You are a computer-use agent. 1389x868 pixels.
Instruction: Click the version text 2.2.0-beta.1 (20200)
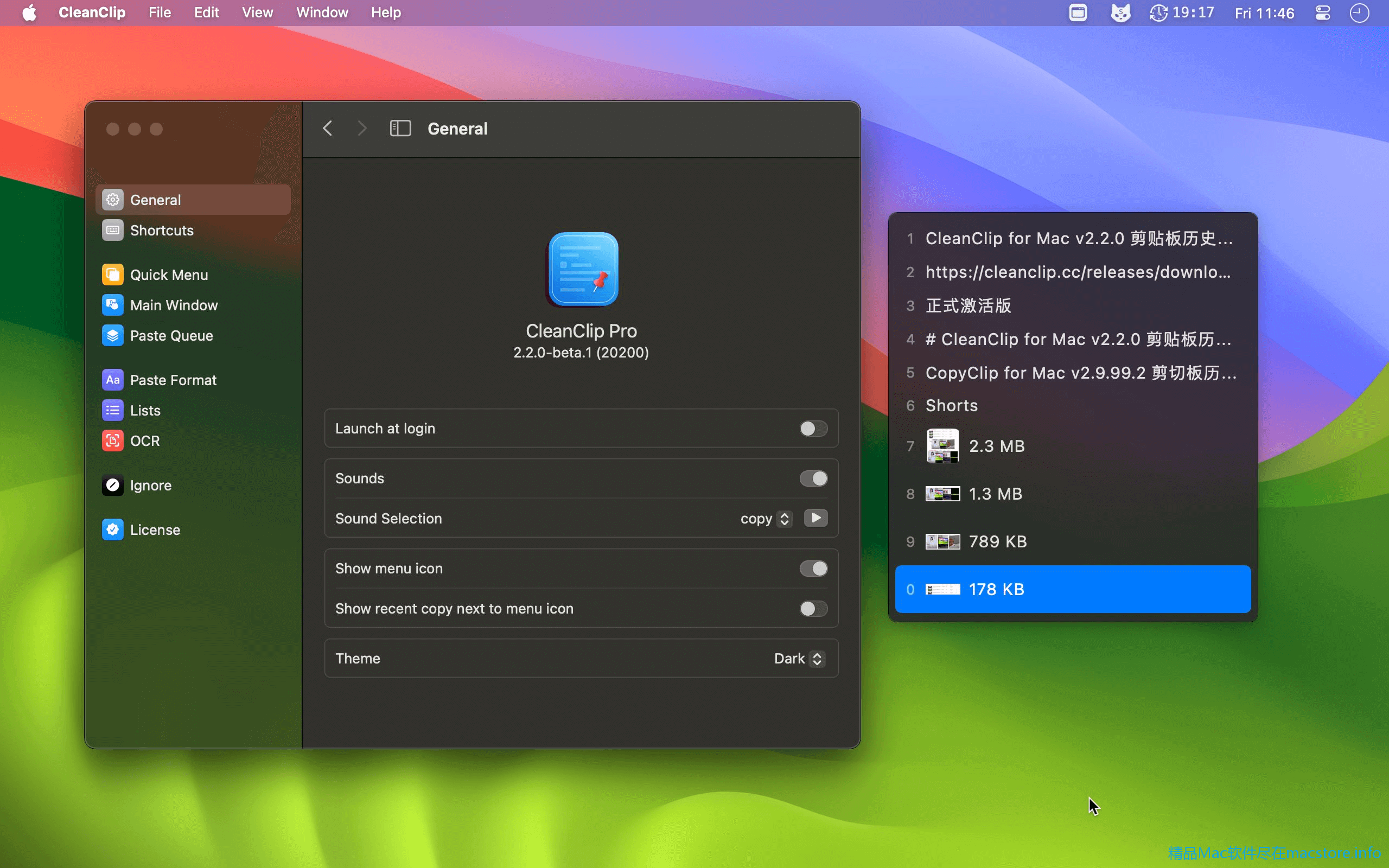point(581,352)
